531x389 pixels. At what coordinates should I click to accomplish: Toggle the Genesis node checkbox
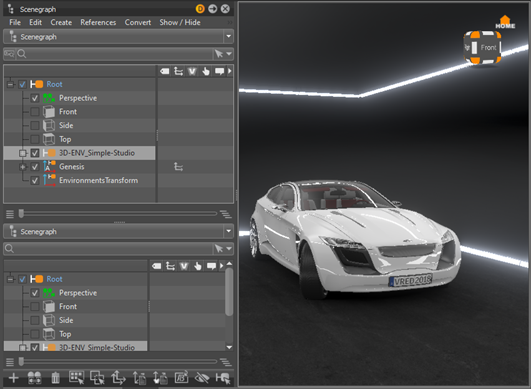point(35,167)
